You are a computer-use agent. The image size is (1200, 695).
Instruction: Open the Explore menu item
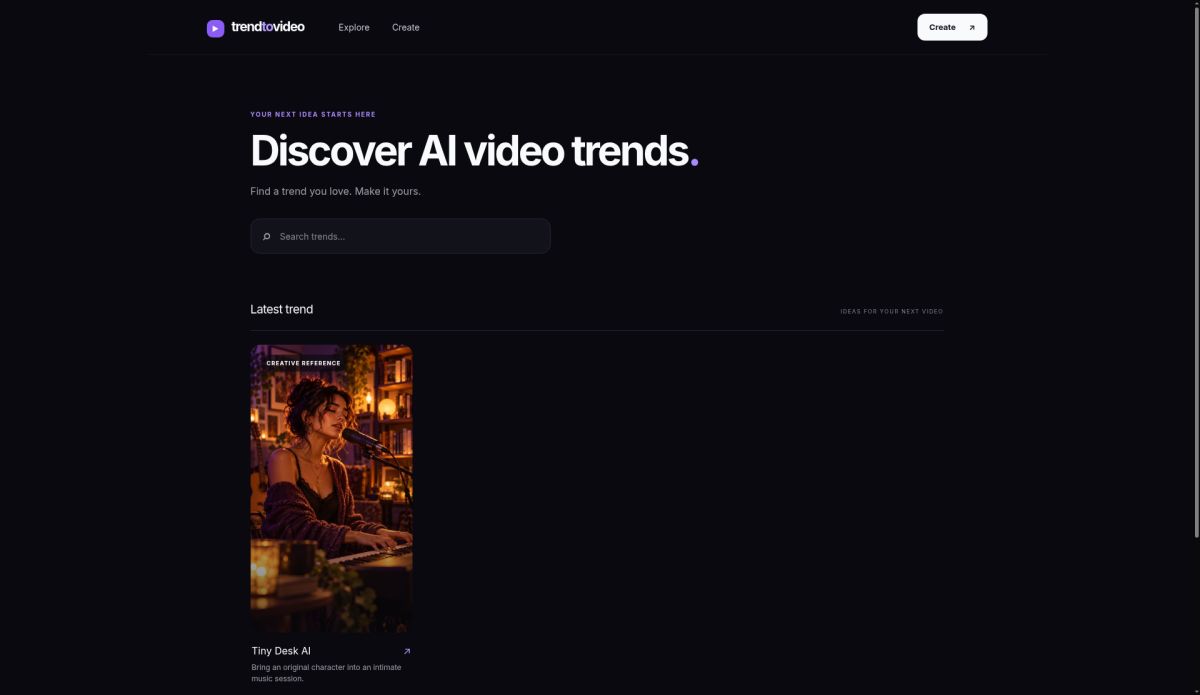[x=354, y=28]
